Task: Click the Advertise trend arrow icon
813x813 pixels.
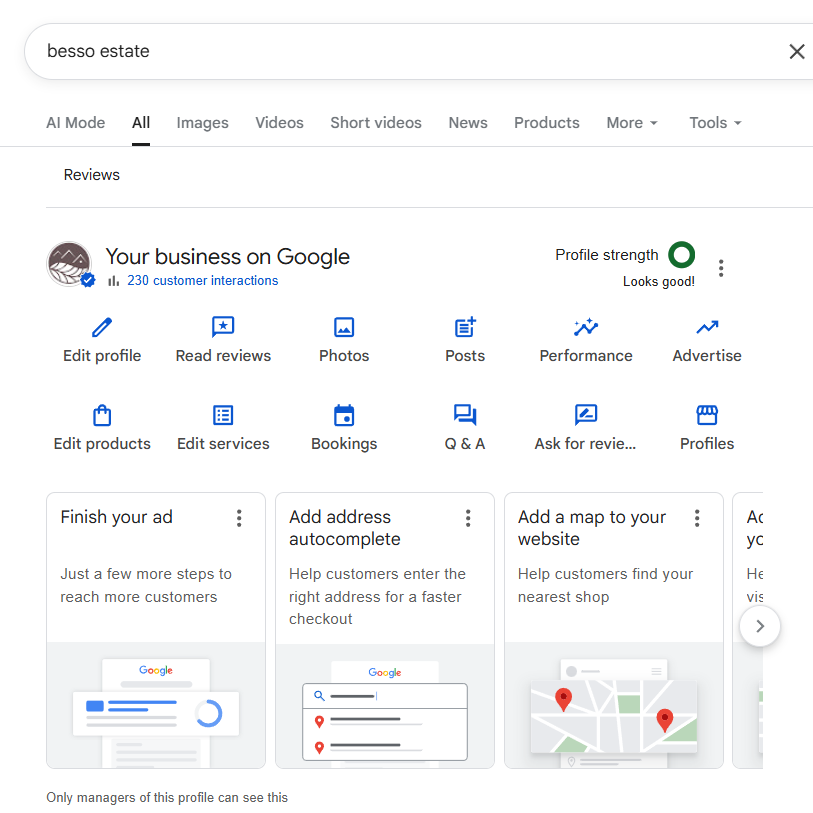Action: pyautogui.click(x=707, y=327)
